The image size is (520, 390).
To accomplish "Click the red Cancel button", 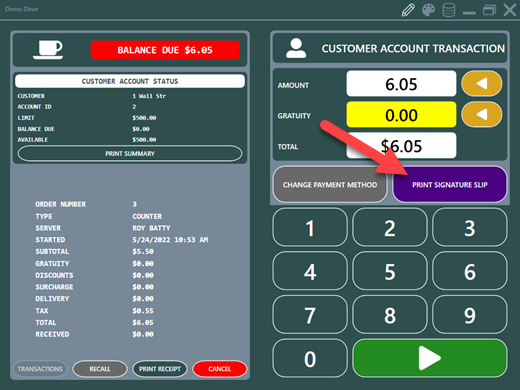I will (220, 369).
